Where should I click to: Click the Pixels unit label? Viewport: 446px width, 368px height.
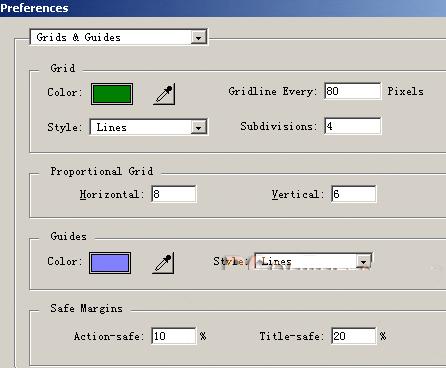pos(405,91)
